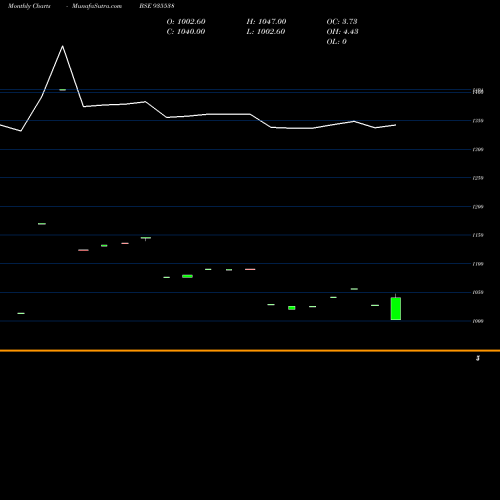Viewport: 500px width, 500px height.
Task: Select the close value 'C: 1040.00'
Action: pos(186,32)
